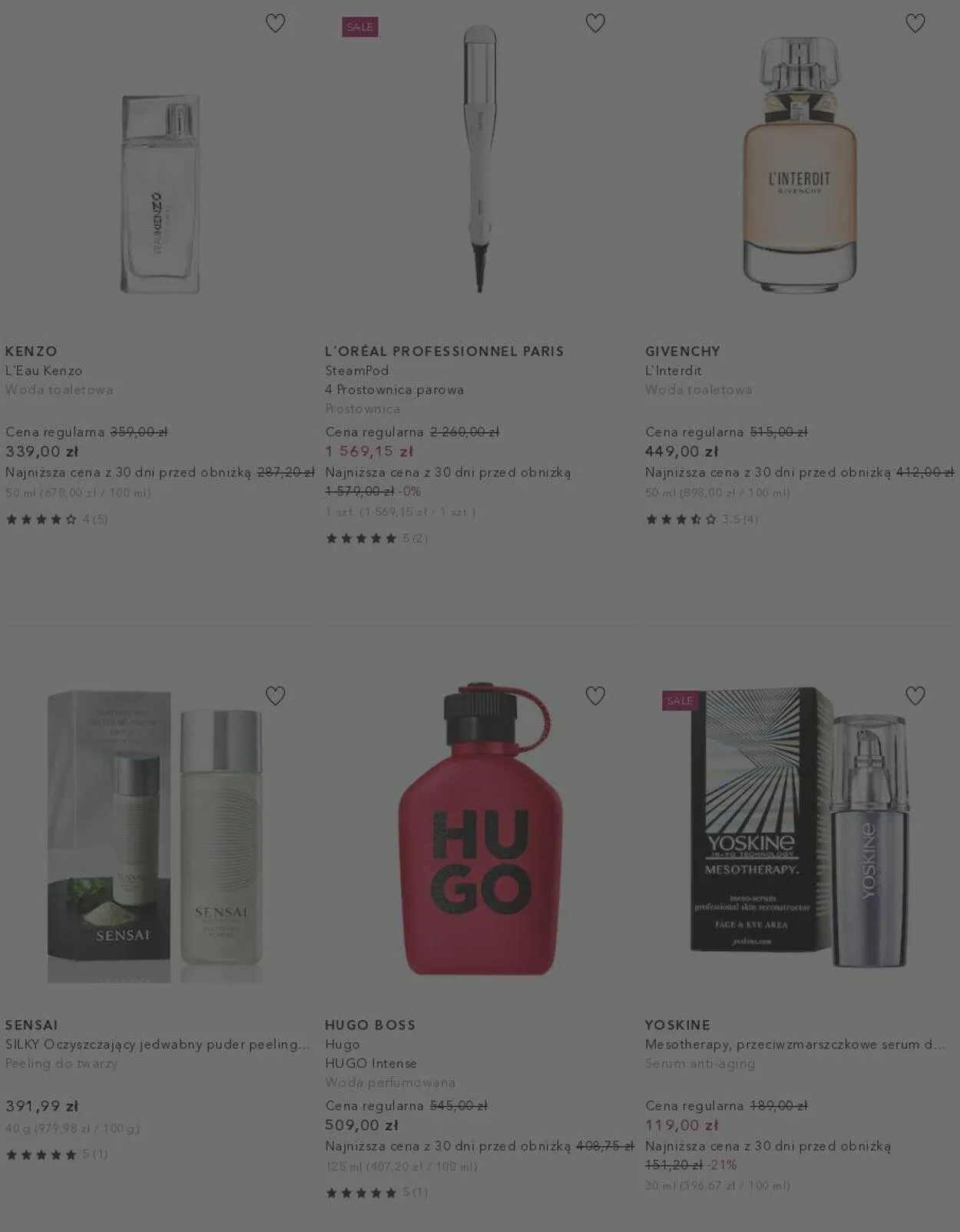Favorite the L'Oréal SteamPod straightener
Screen dimensions: 960x1232
coord(595,24)
